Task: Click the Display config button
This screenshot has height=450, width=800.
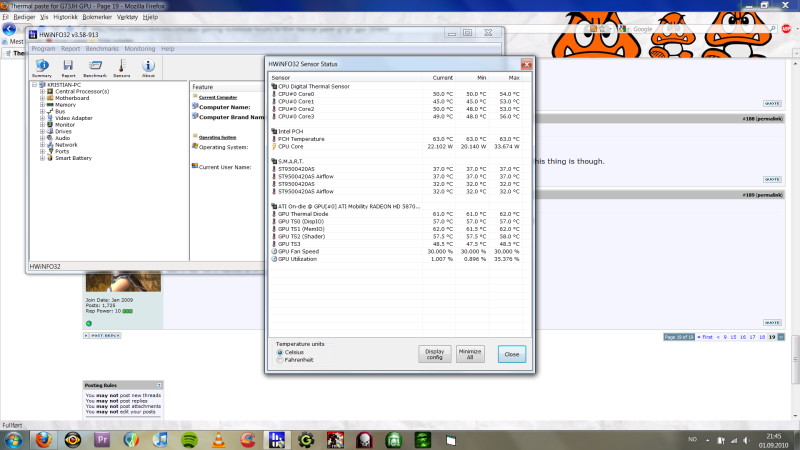Action: pos(435,354)
